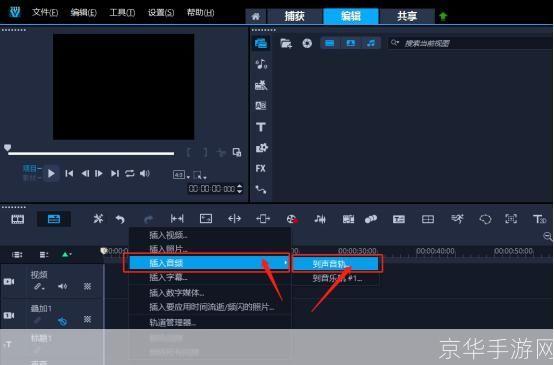Open the 文件 menu
The width and height of the screenshot is (554, 365).
point(45,13)
